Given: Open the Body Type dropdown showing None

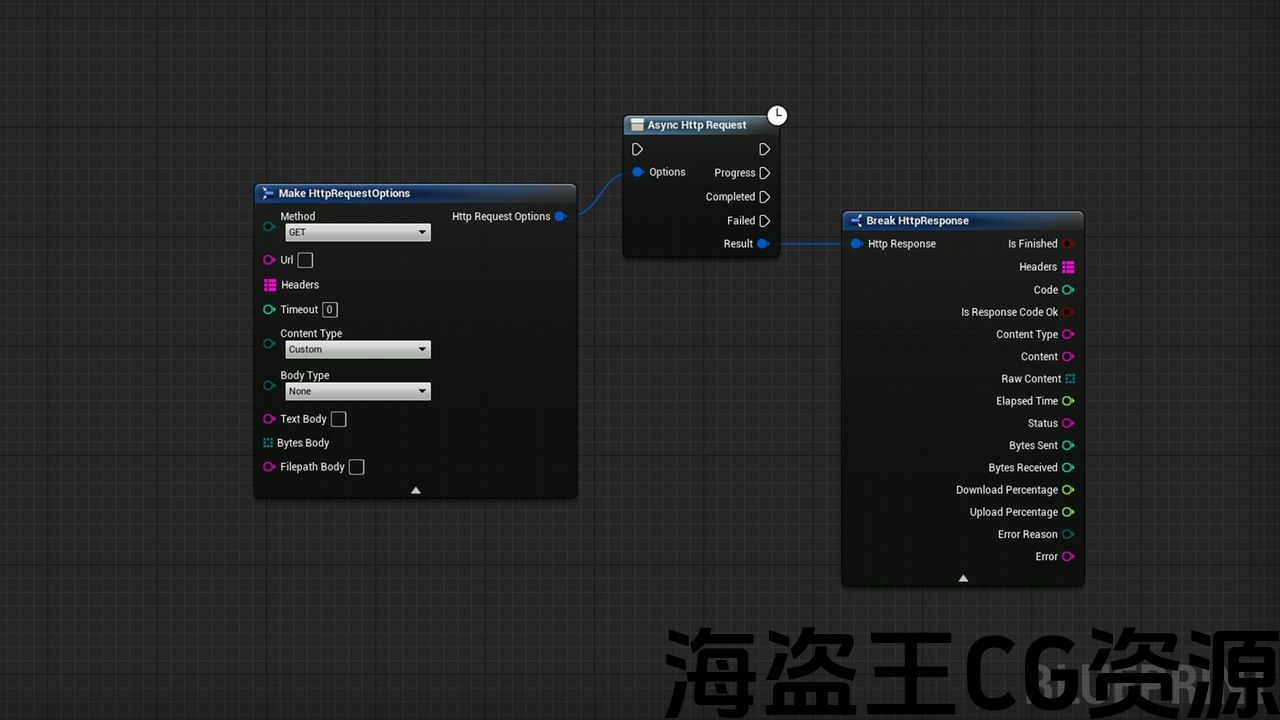Looking at the screenshot, I should pos(357,392).
